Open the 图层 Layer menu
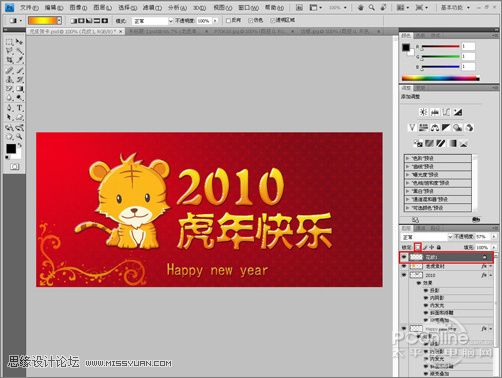 point(103,7)
